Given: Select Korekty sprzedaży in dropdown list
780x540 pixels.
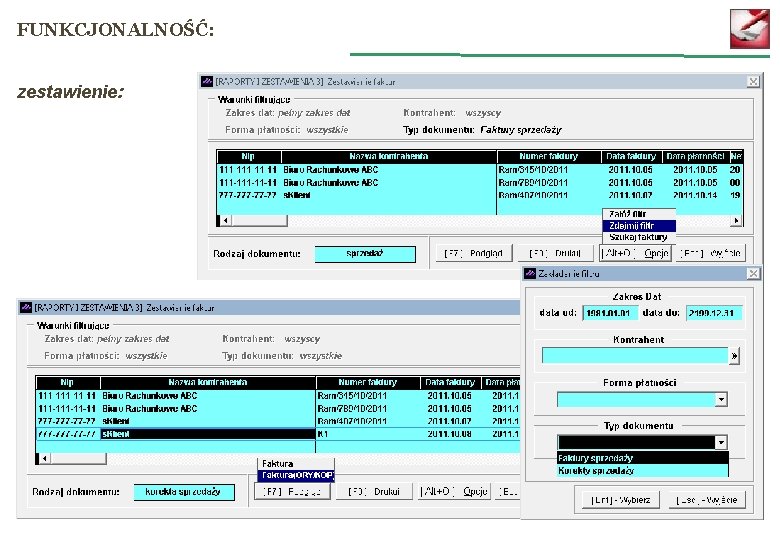Looking at the screenshot, I should [643, 470].
